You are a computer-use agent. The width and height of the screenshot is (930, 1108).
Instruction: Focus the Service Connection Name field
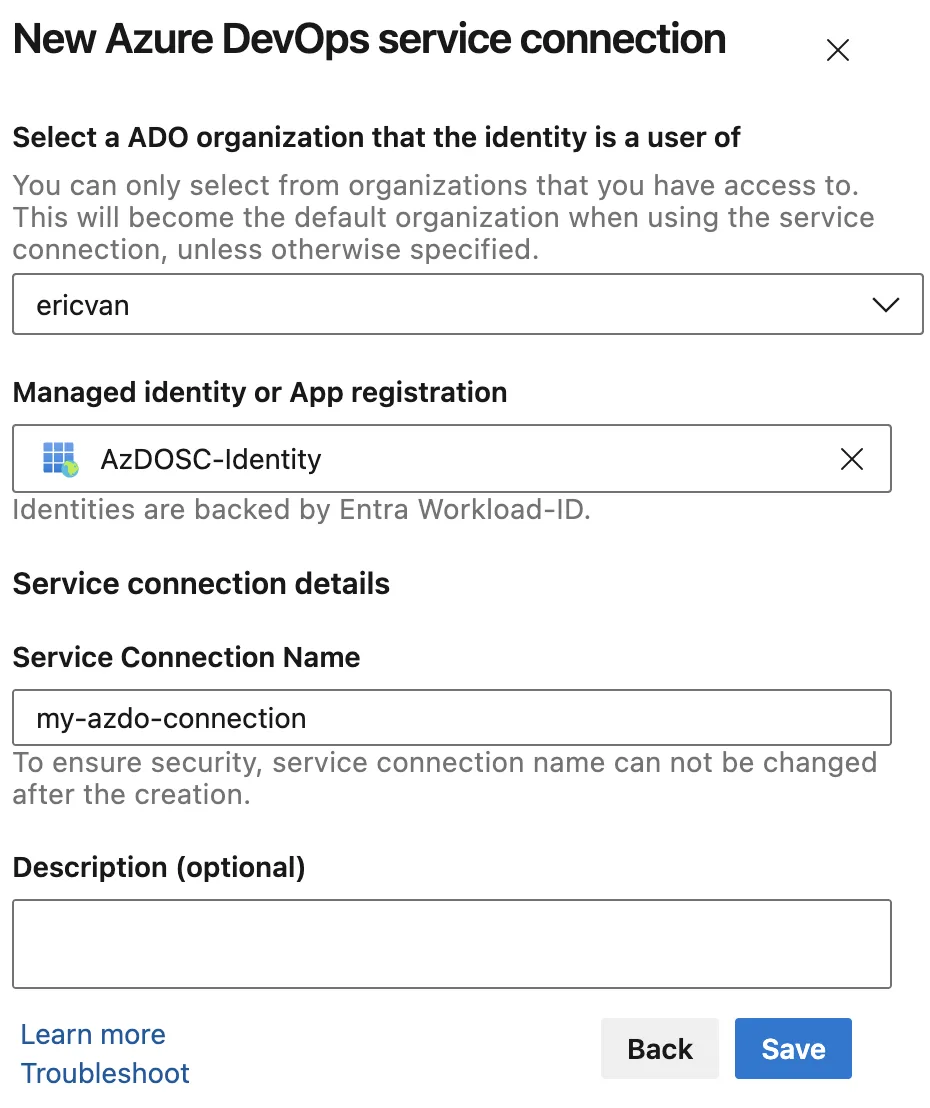point(452,718)
